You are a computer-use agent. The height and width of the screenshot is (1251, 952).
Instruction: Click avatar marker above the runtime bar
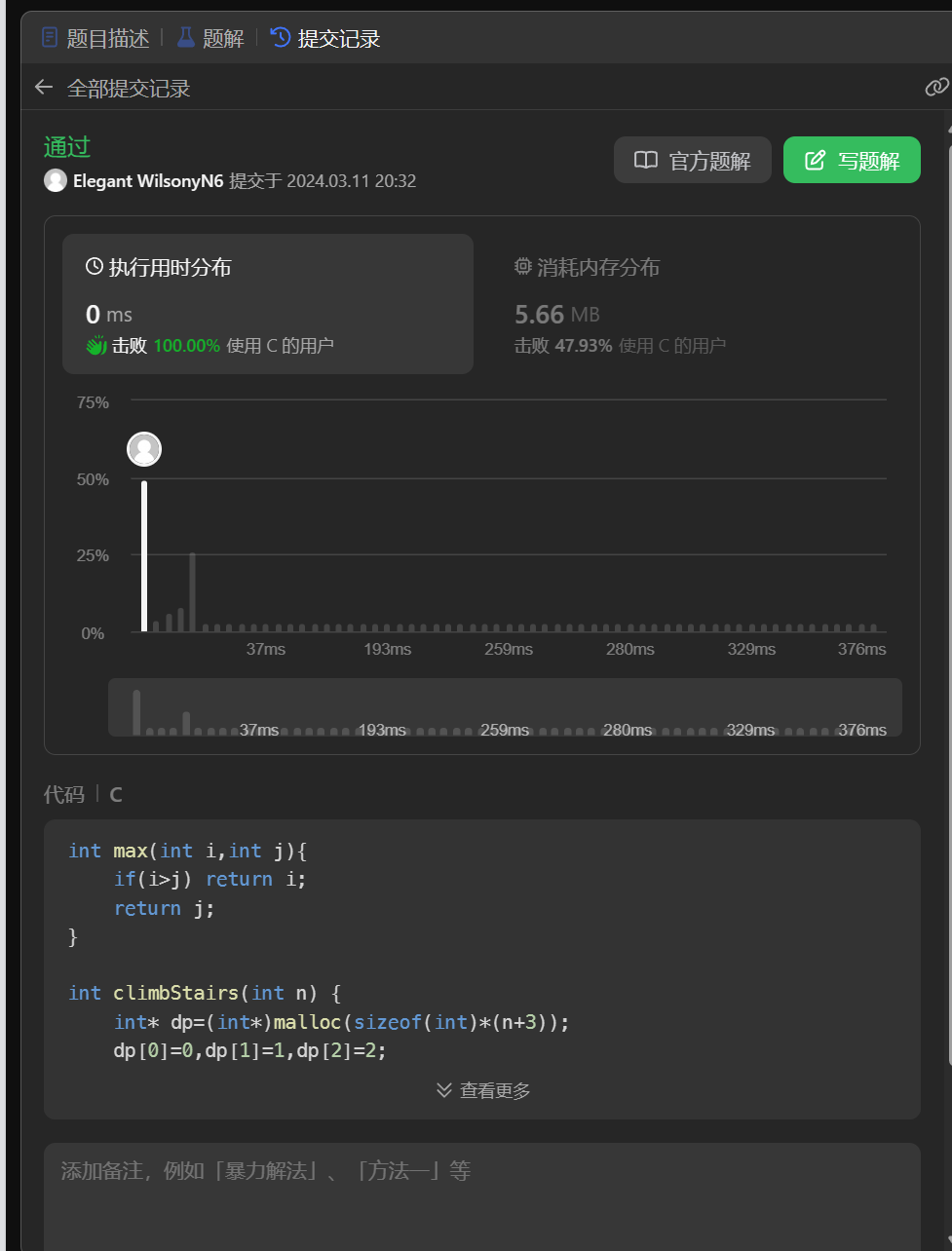[x=144, y=449]
